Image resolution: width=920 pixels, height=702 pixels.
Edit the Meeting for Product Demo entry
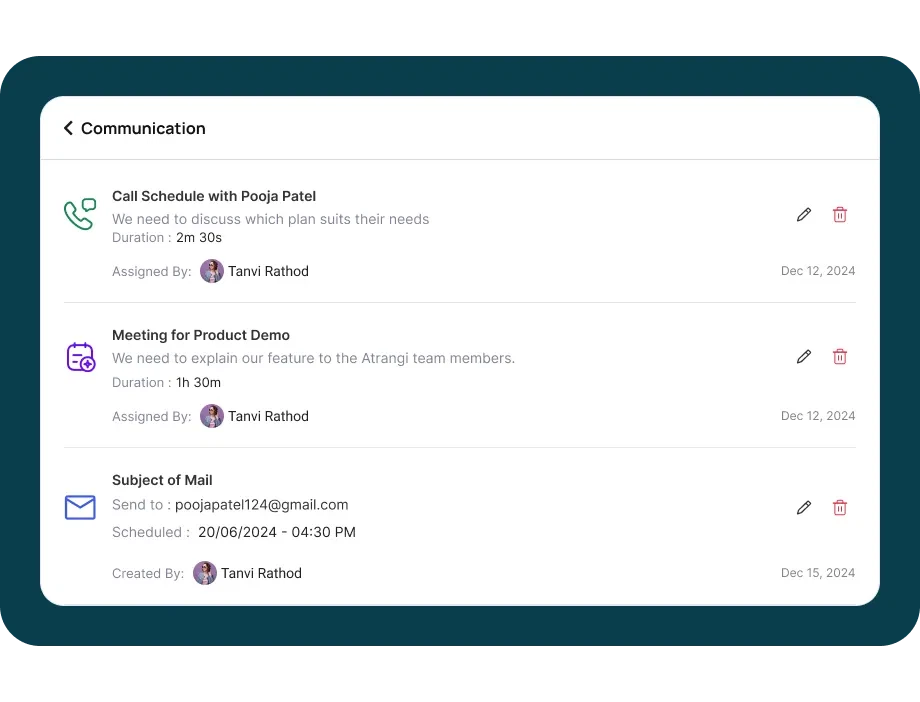pyautogui.click(x=804, y=357)
